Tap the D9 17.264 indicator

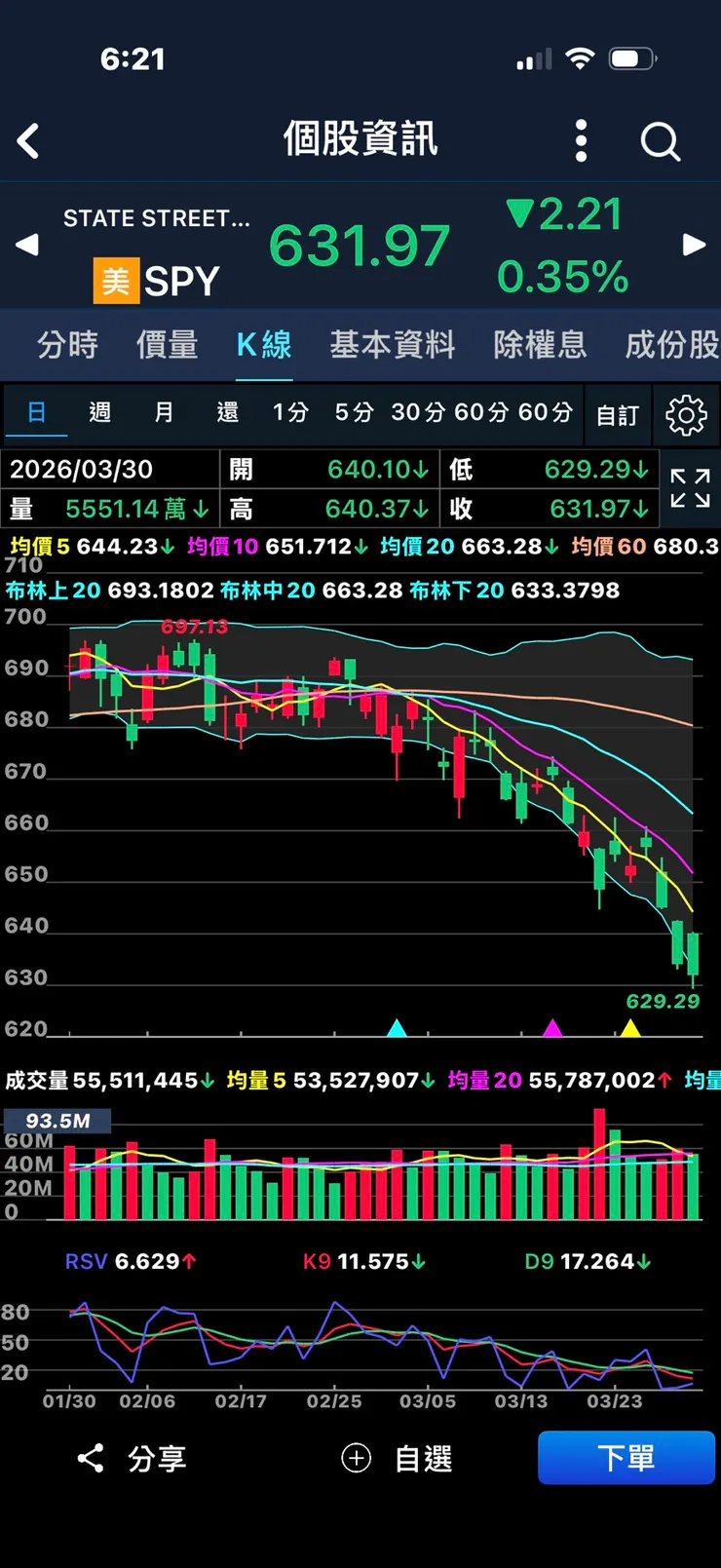click(x=588, y=1262)
